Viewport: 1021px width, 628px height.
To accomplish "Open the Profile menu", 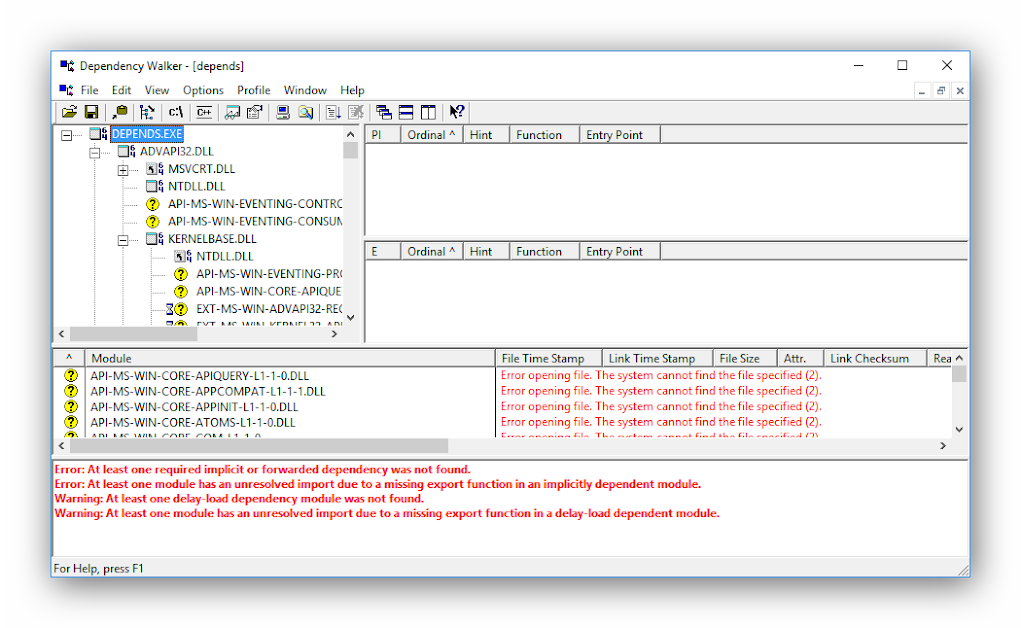I will click(x=253, y=90).
